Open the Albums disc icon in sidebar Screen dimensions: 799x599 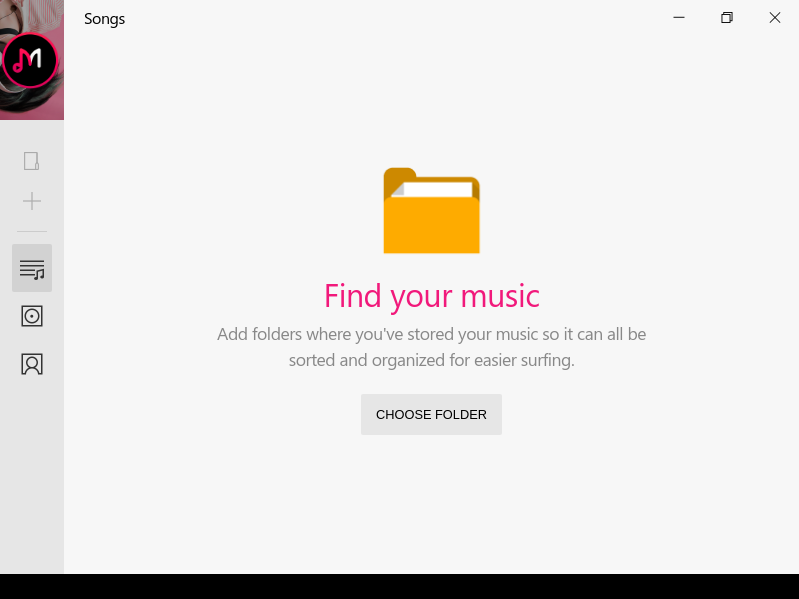point(32,316)
